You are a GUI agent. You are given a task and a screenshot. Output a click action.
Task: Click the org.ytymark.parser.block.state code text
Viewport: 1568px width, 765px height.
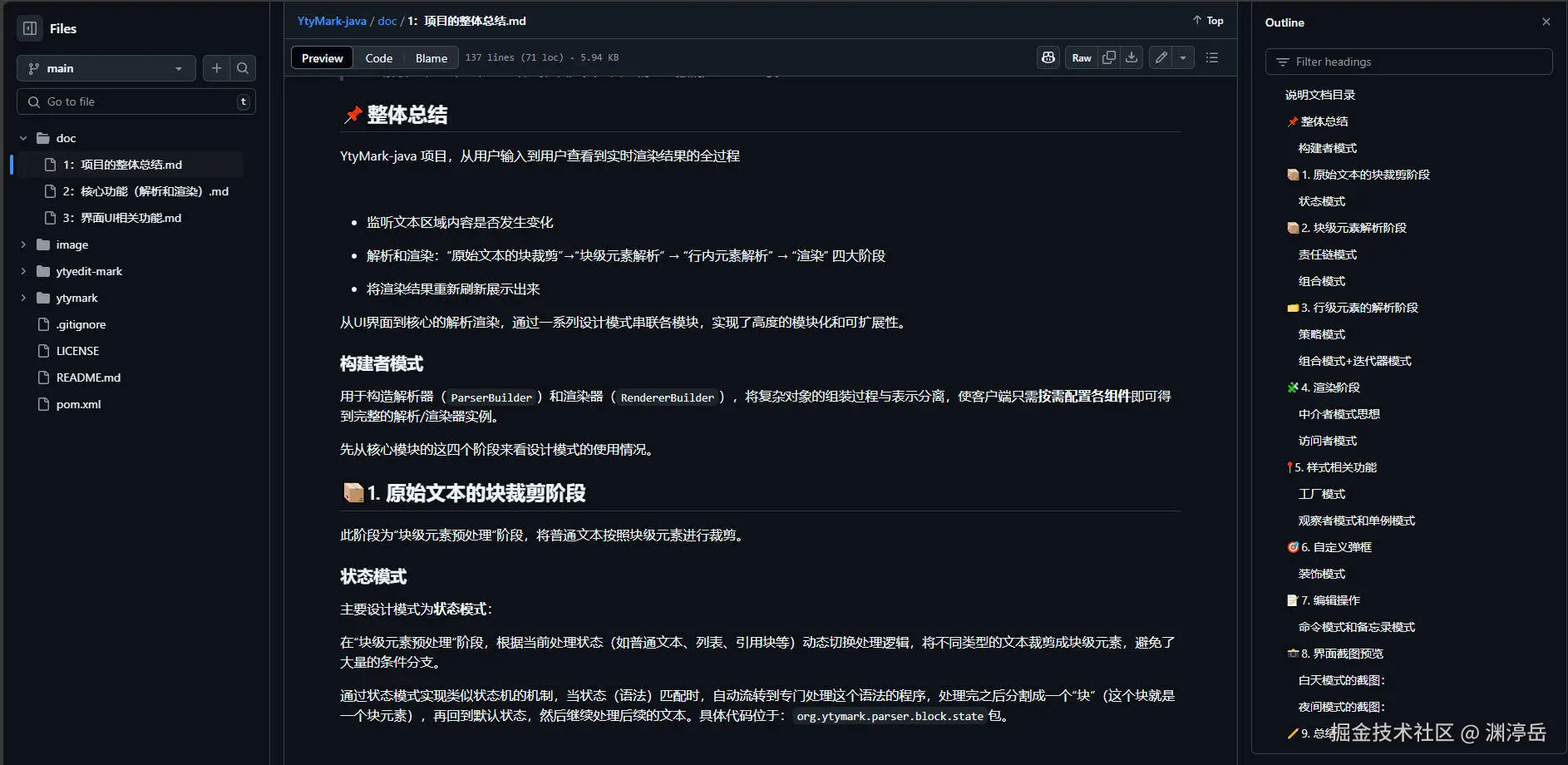[x=890, y=717]
